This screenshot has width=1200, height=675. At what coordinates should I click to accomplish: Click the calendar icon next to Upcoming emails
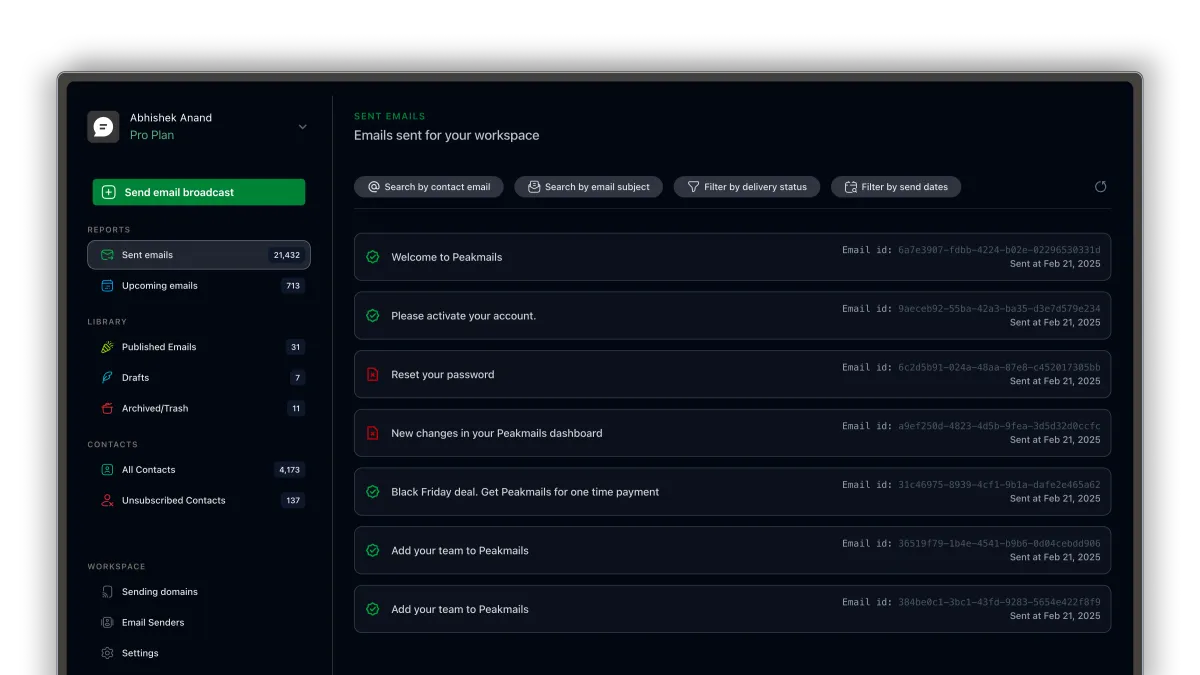click(107, 286)
